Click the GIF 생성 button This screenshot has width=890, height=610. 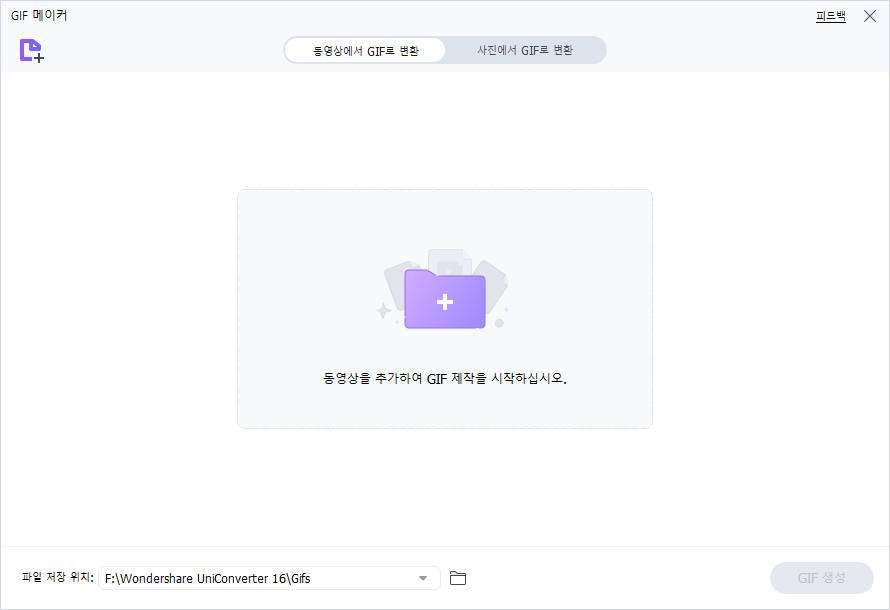point(821,578)
